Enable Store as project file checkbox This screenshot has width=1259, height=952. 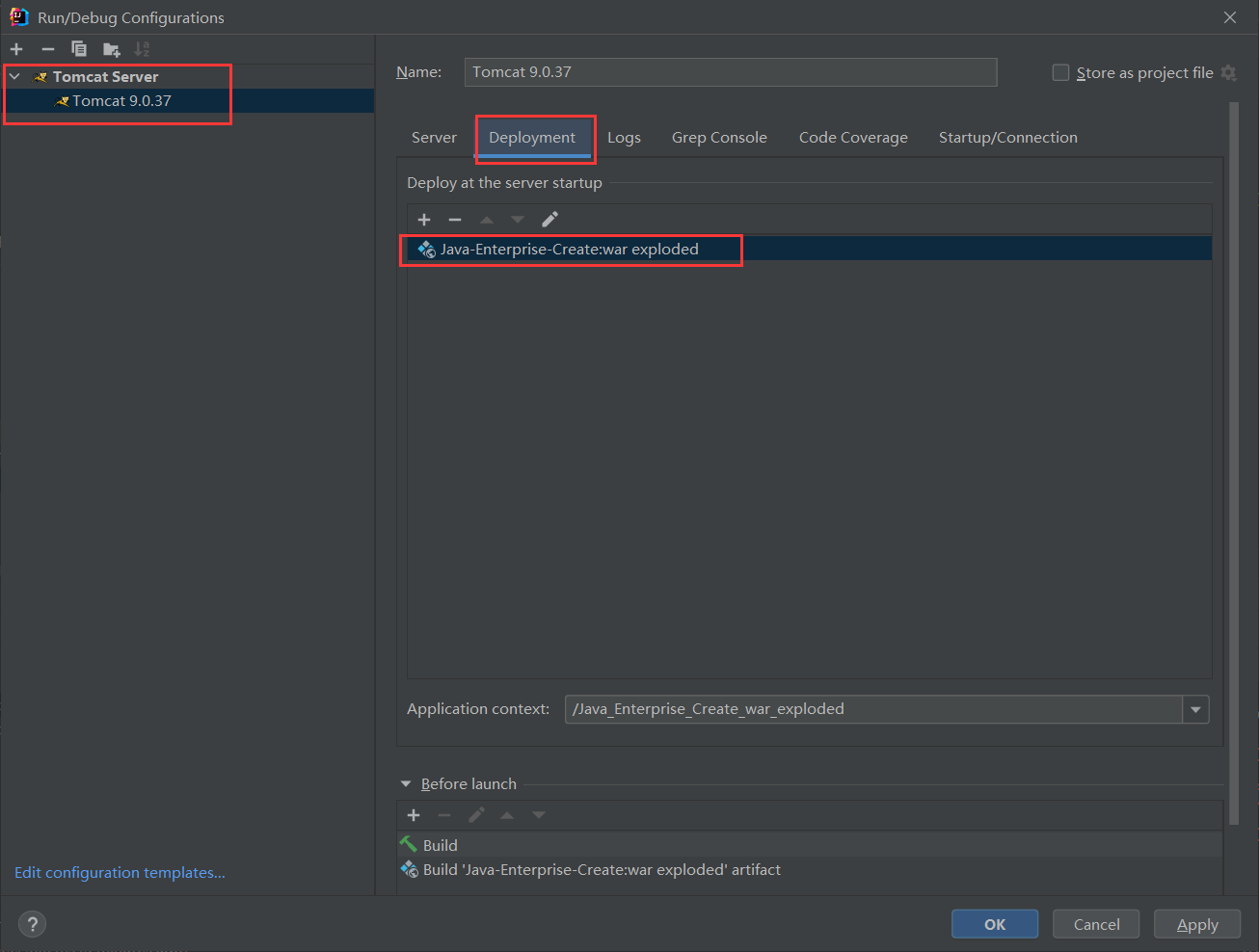pos(1060,73)
